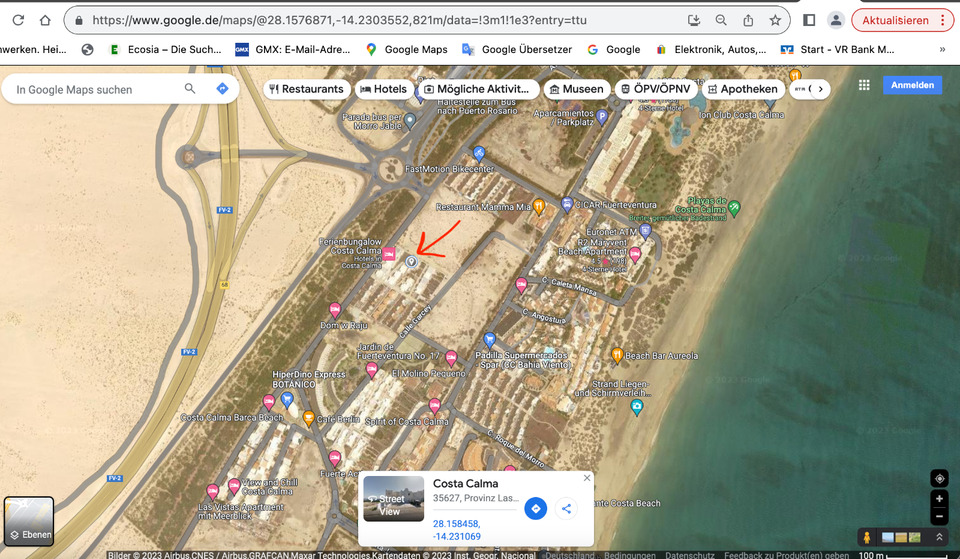Screen dimensions: 960x559
Task: Zoom out with the minus button
Action: point(938,516)
